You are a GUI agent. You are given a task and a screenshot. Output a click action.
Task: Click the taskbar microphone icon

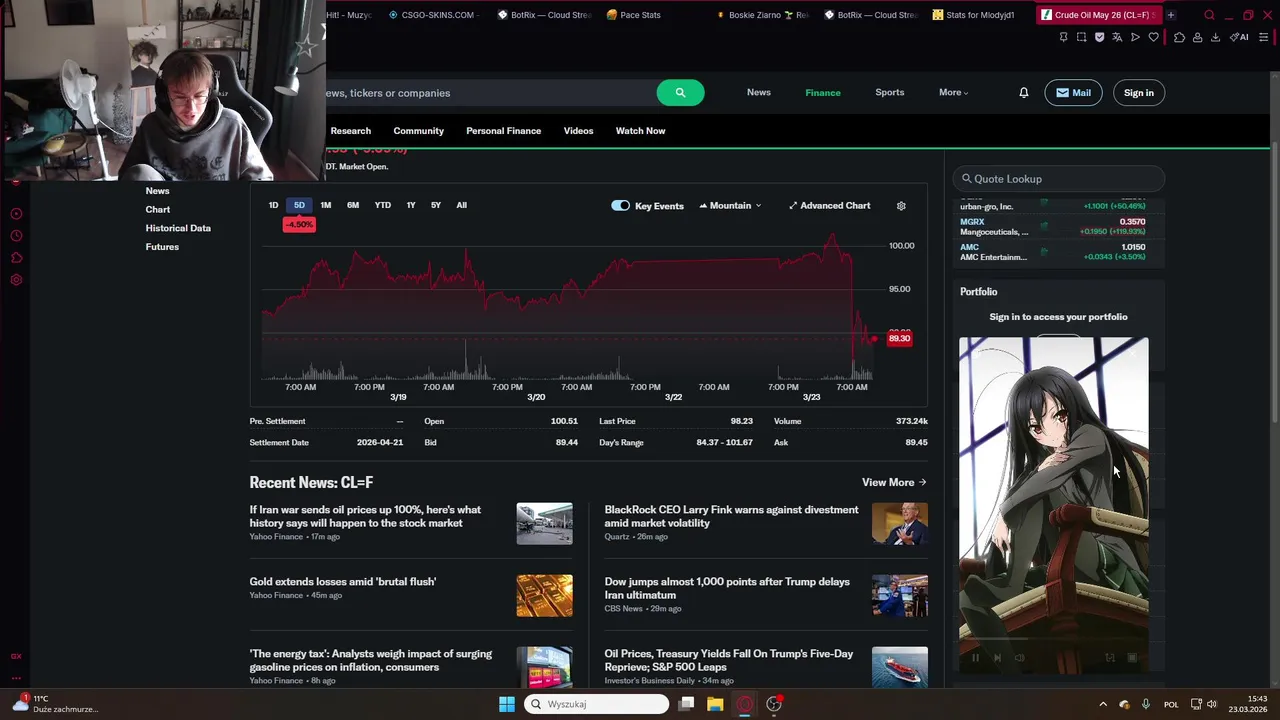pyautogui.click(x=1146, y=704)
